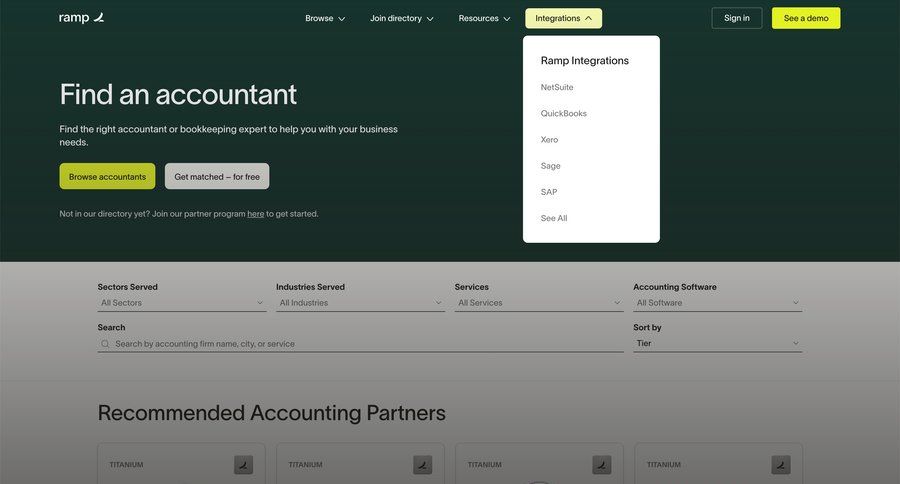Click the Browse accountants button
The image size is (900, 484).
107,176
